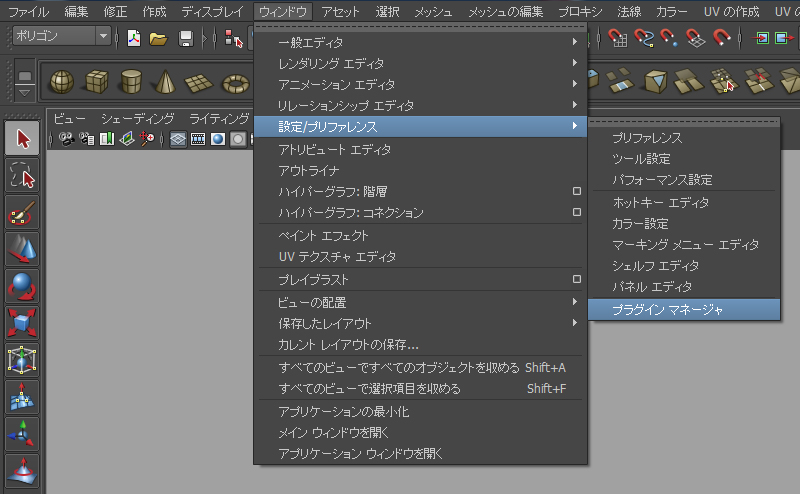Viewport: 800px width, 494px height.
Task: Select the arrow Select tool
Action: (x=22, y=138)
